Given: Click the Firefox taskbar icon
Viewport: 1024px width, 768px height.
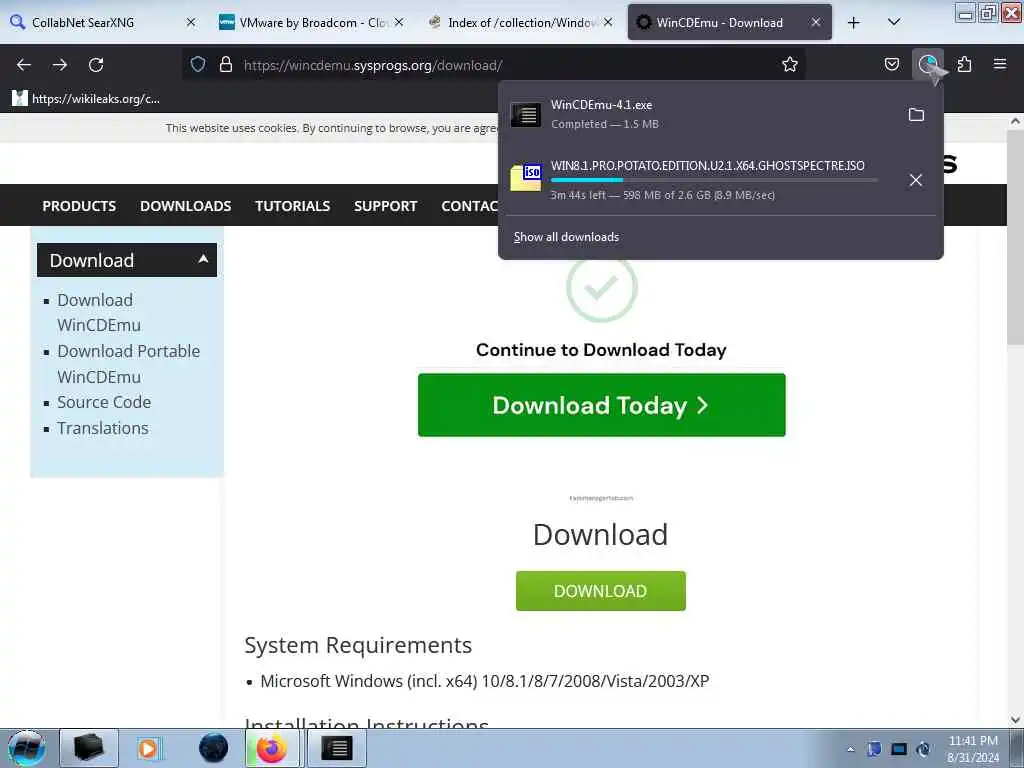Looking at the screenshot, I should tap(272, 748).
